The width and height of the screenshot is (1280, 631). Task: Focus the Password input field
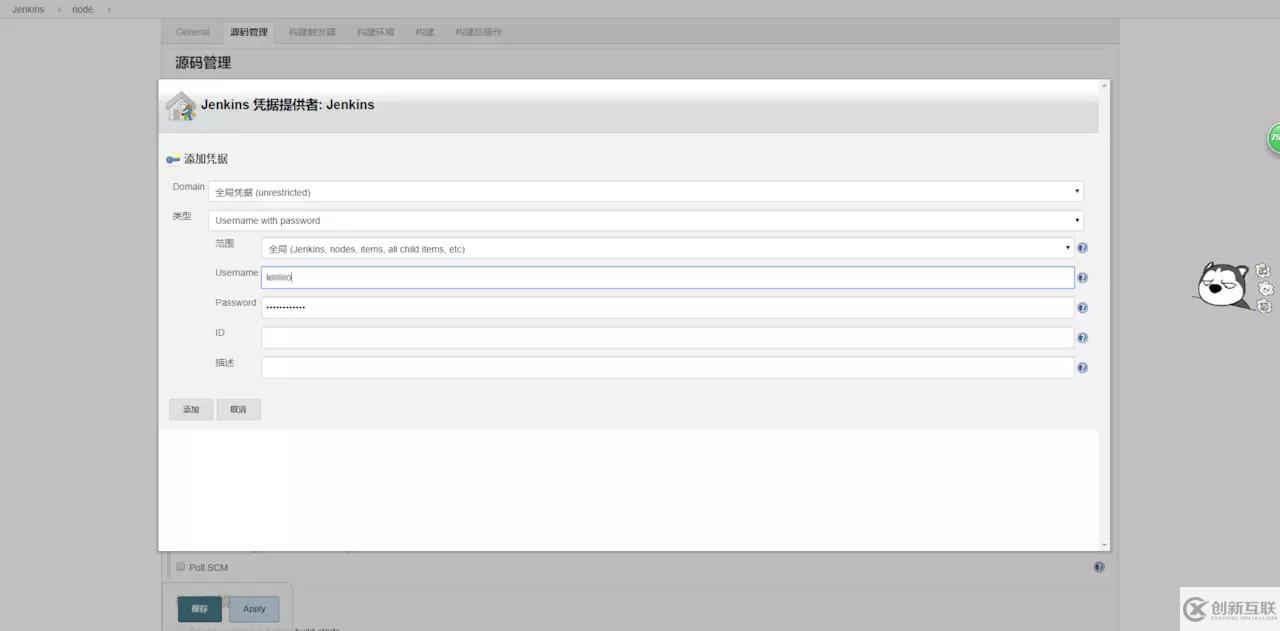[668, 307]
